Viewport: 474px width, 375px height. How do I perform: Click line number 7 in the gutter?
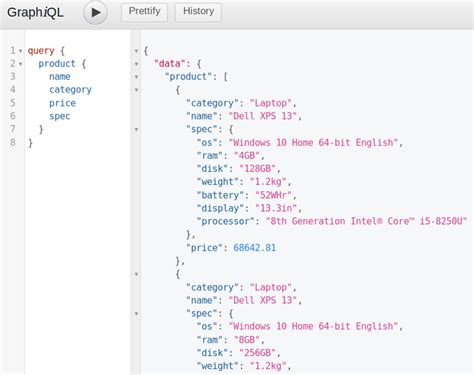(x=13, y=129)
